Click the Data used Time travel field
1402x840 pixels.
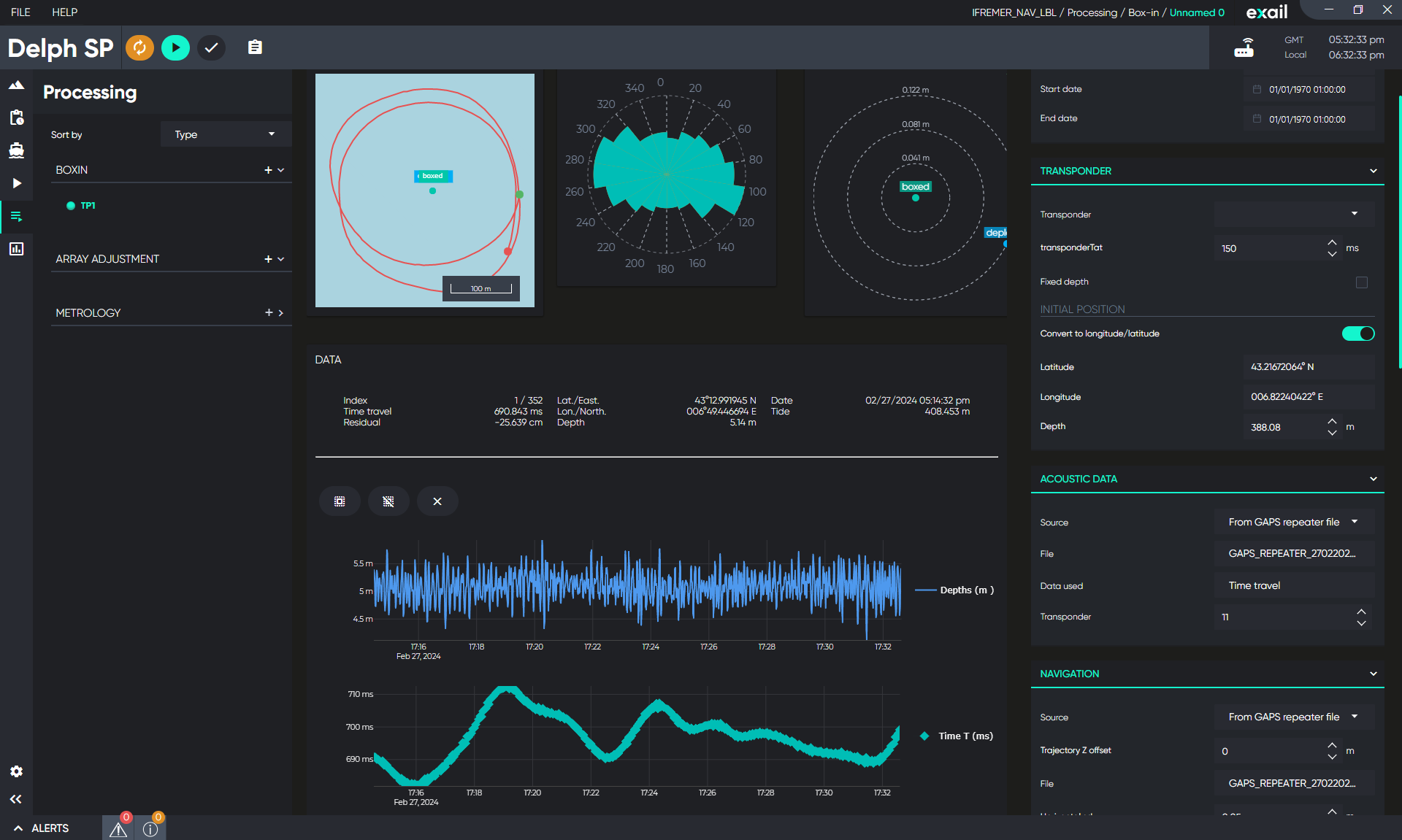[x=1294, y=585]
